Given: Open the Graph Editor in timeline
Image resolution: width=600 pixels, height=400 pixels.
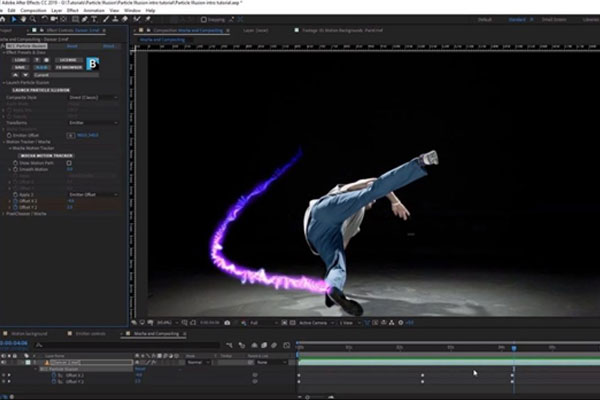Looking at the screenshot, I should click(x=287, y=345).
